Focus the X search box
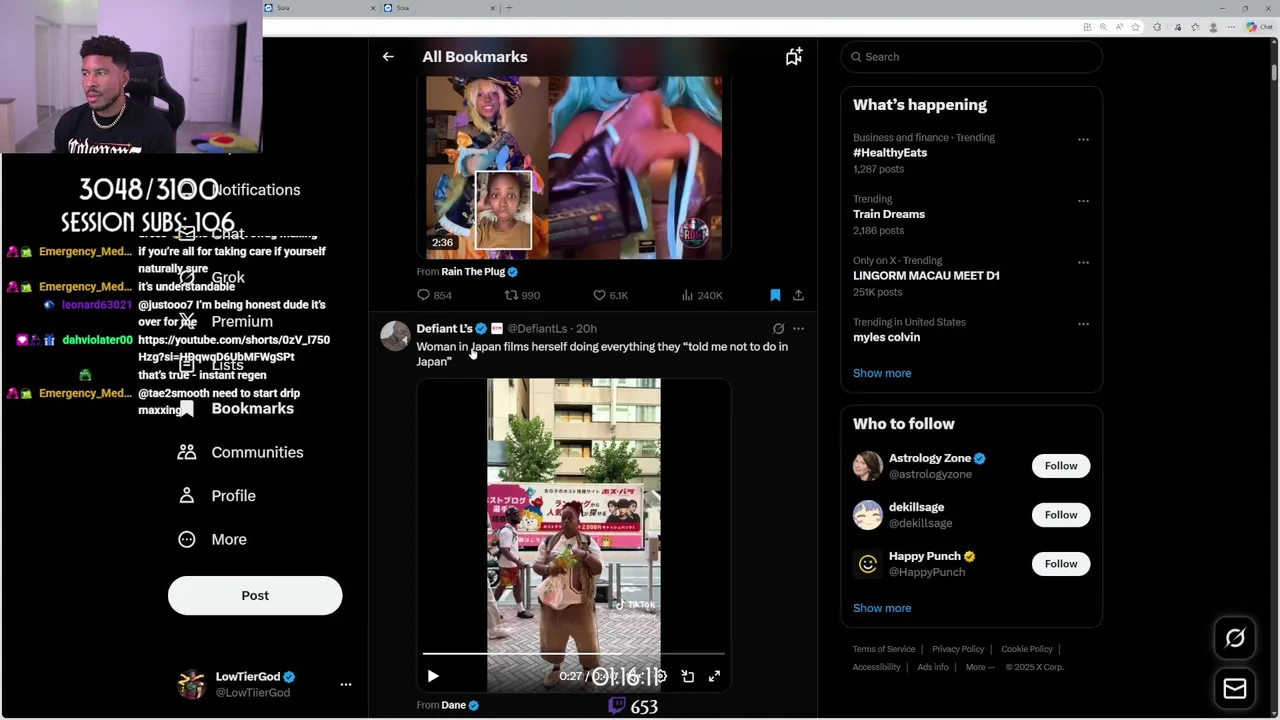 [x=972, y=57]
